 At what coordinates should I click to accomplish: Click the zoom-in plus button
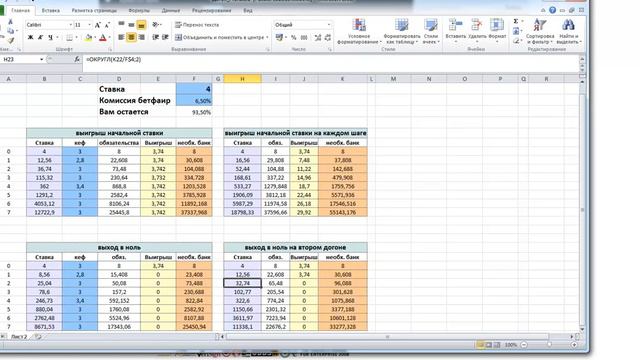click(x=574, y=345)
